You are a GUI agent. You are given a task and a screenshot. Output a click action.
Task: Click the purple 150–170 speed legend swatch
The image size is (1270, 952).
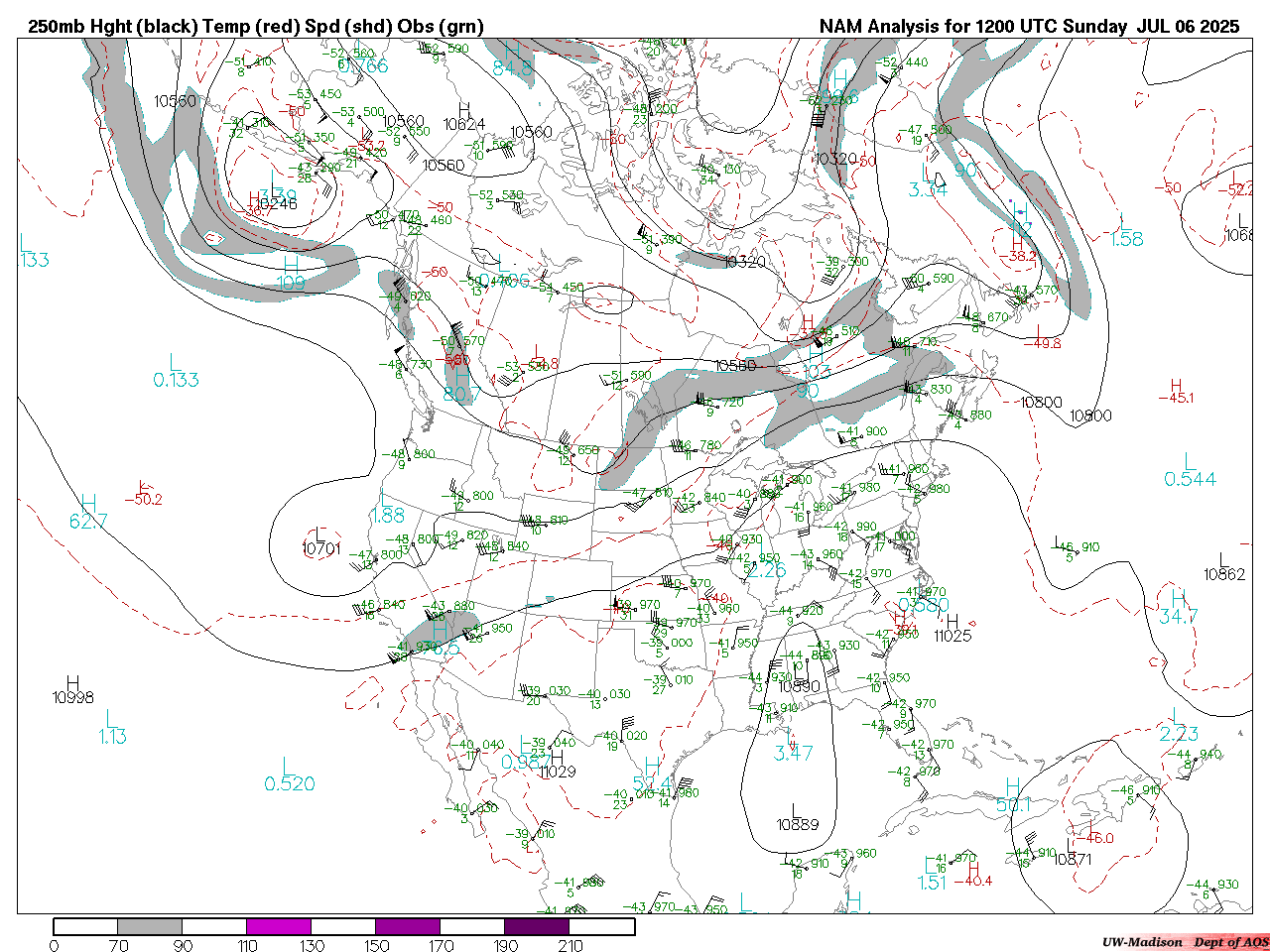pos(408,927)
